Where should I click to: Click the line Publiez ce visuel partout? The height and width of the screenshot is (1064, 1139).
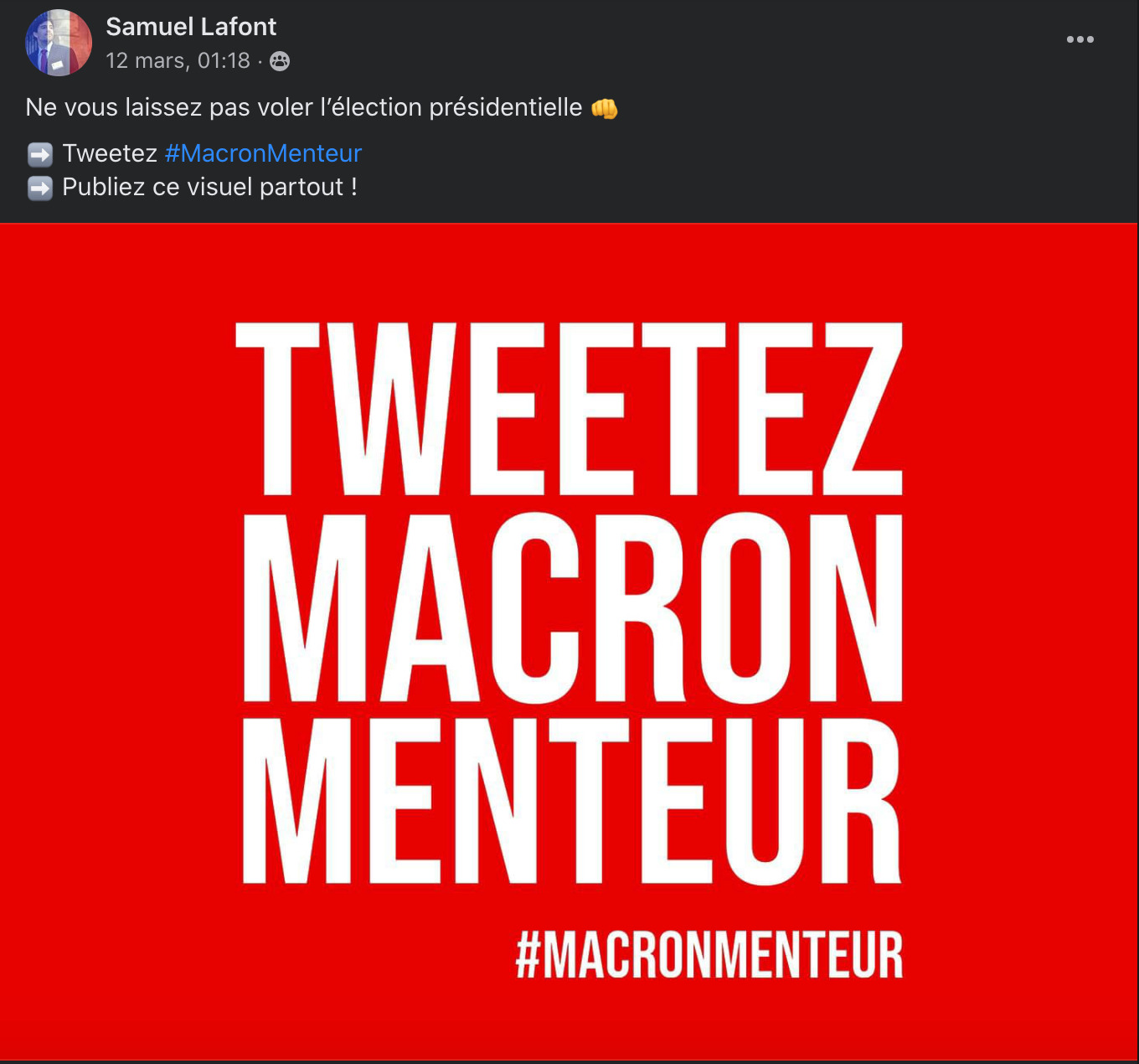[x=209, y=187]
